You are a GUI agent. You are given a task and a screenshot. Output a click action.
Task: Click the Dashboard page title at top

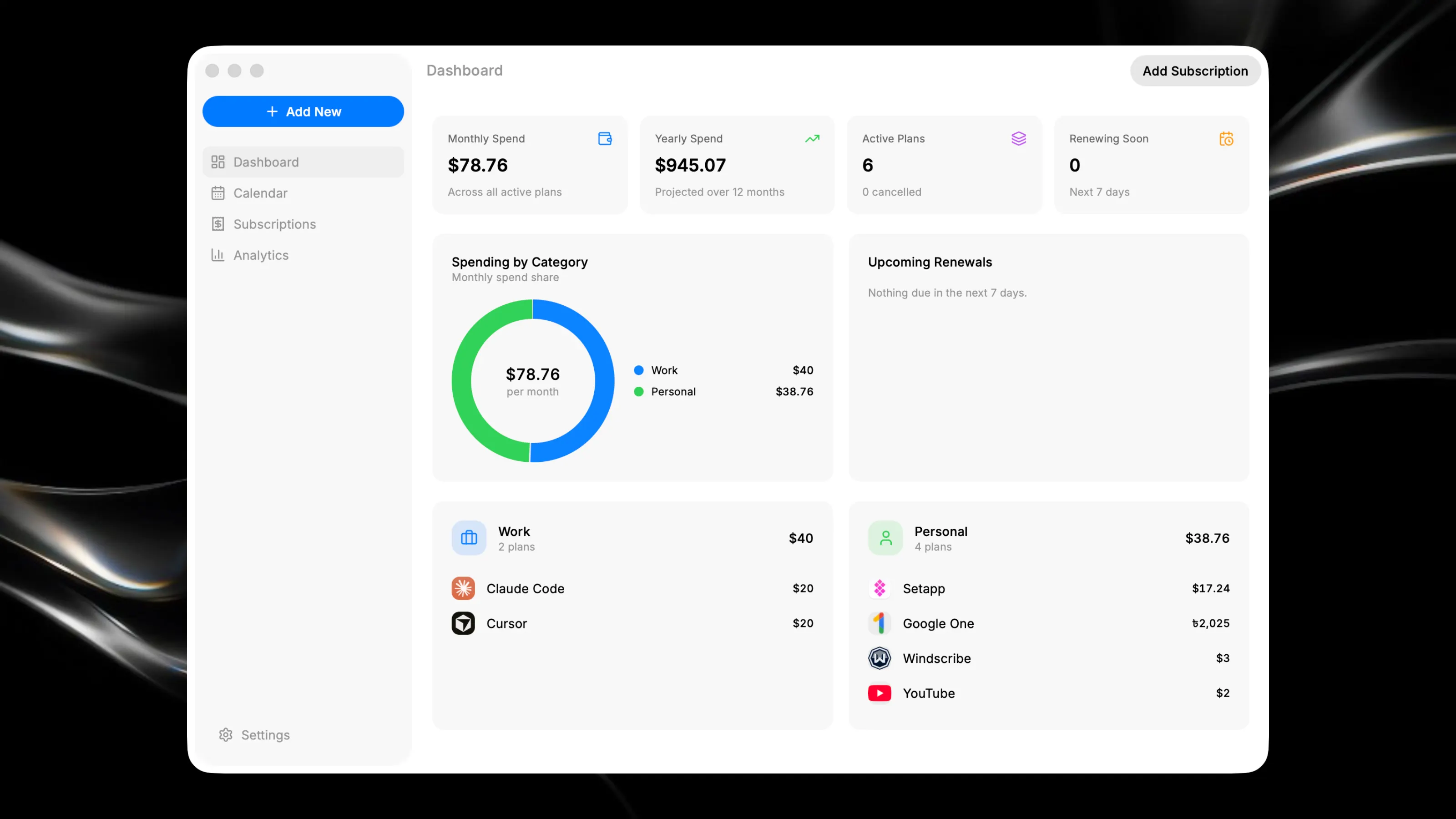point(465,71)
